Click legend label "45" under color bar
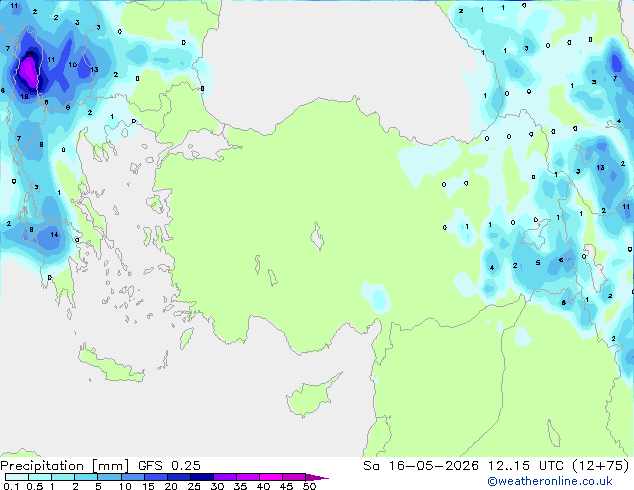This screenshot has width=634, height=490. coord(286,486)
